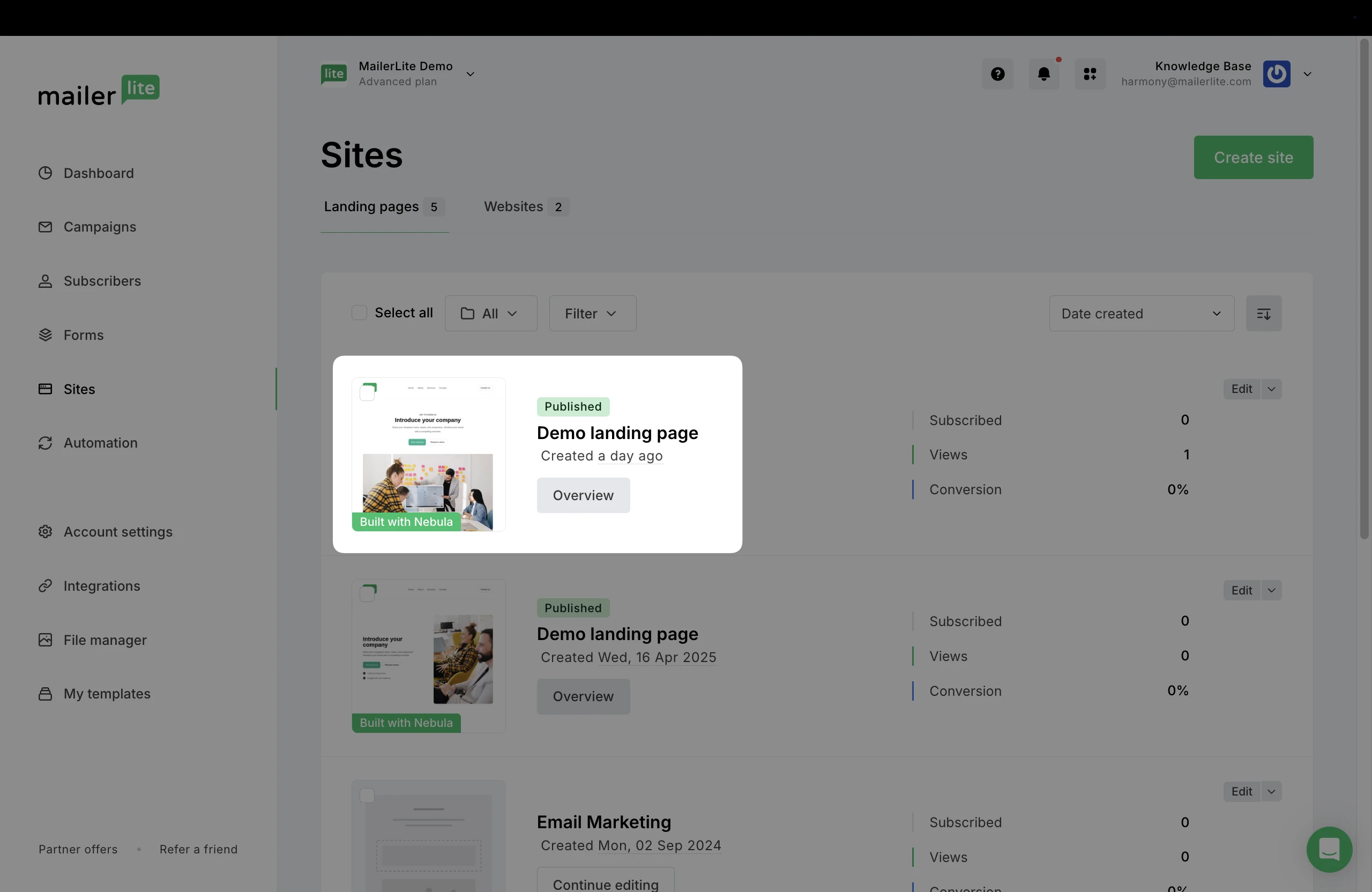Open the live chat bubble
Image resolution: width=1372 pixels, height=892 pixels.
tap(1329, 849)
